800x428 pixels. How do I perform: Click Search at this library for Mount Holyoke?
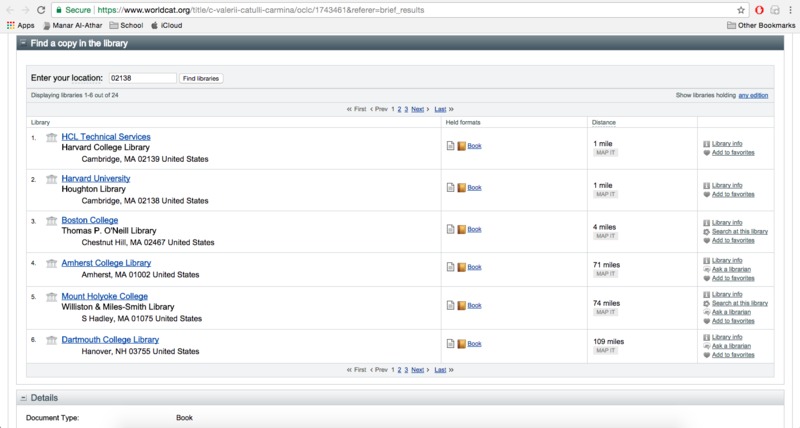point(740,303)
